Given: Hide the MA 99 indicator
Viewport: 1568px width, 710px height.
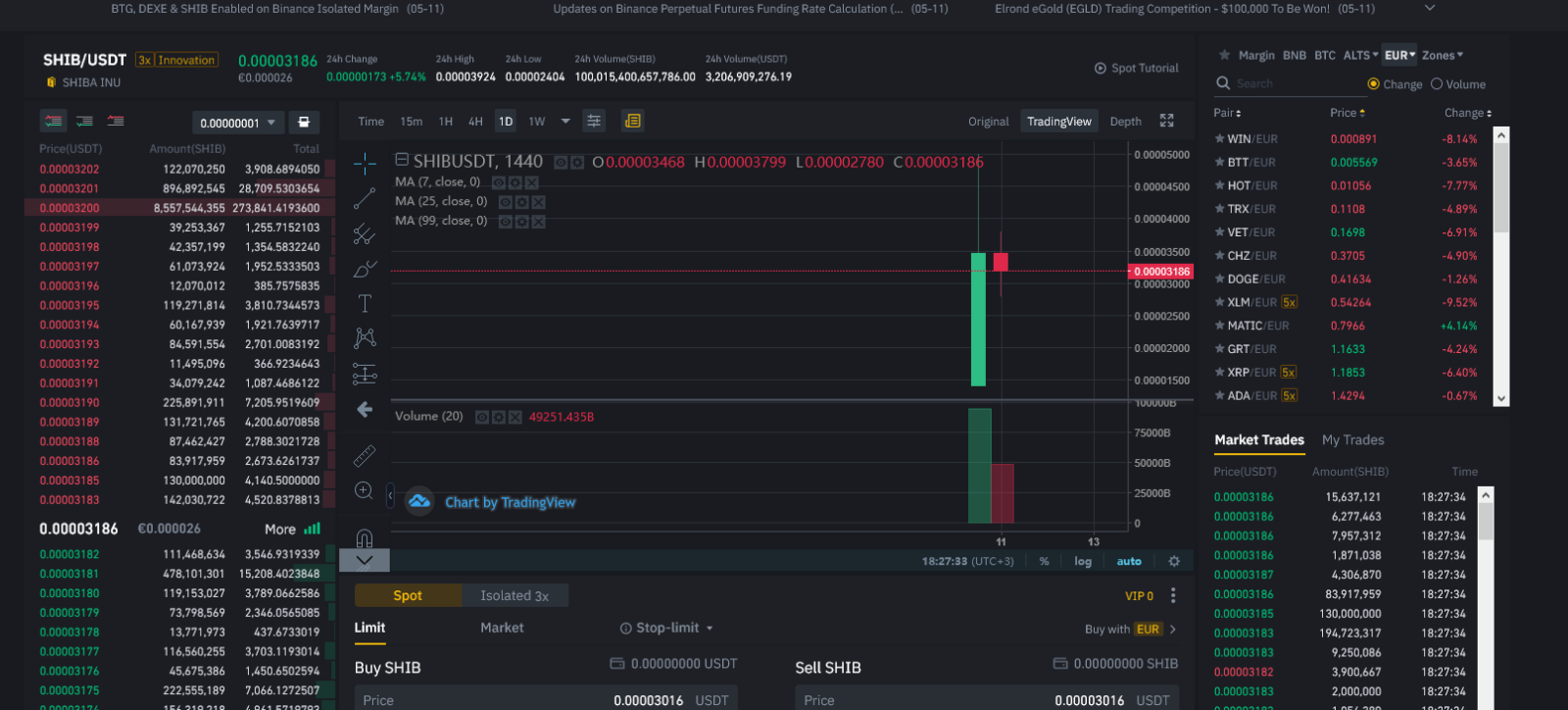Looking at the screenshot, I should (x=506, y=222).
